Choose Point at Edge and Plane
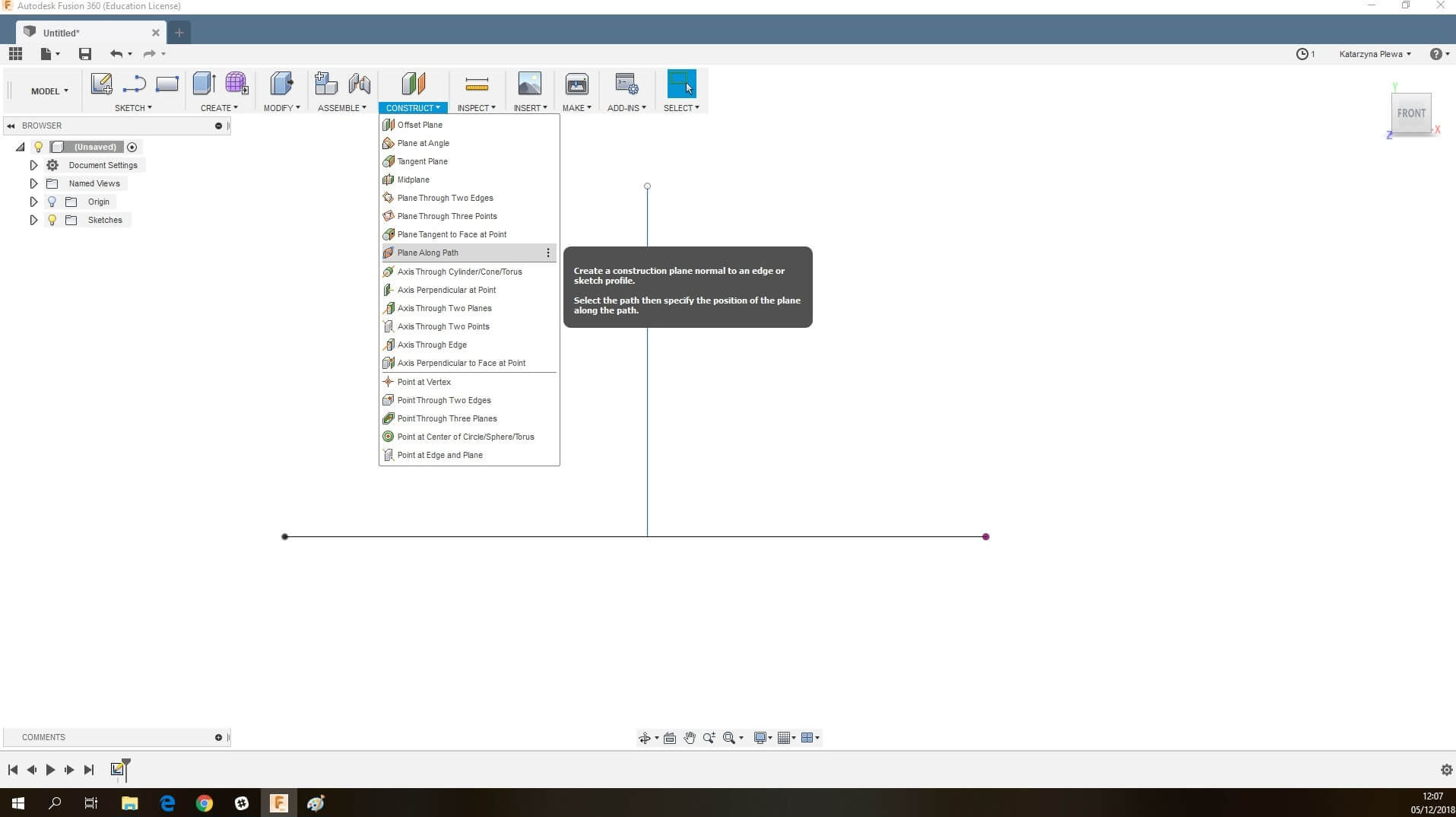The width and height of the screenshot is (1456, 817). (468, 455)
